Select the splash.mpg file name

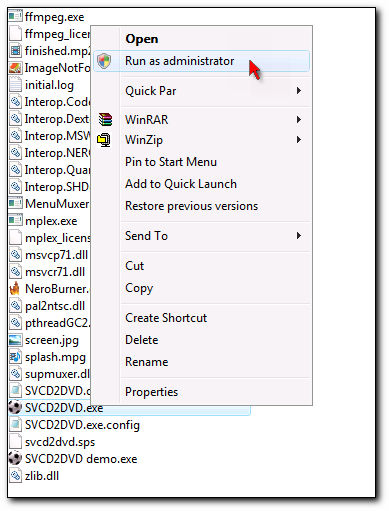tap(55, 357)
